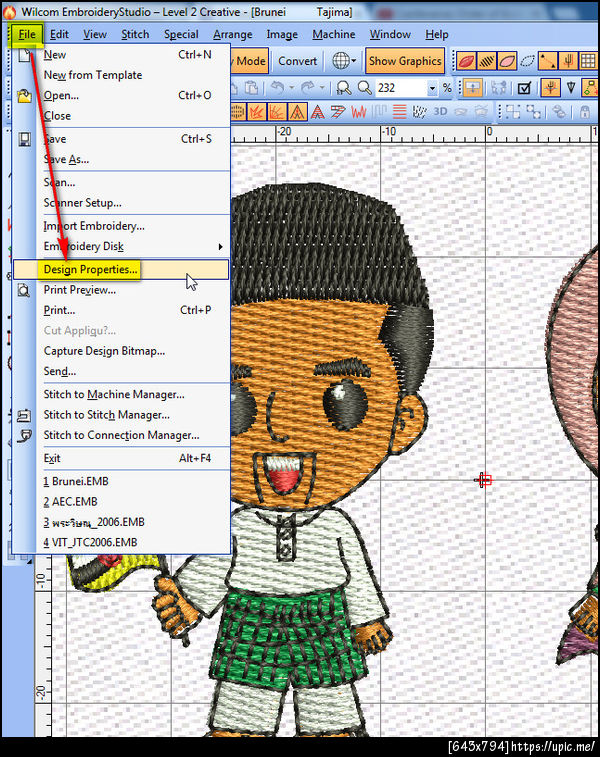Open the Image menu
600x757 pixels.
pos(282,34)
